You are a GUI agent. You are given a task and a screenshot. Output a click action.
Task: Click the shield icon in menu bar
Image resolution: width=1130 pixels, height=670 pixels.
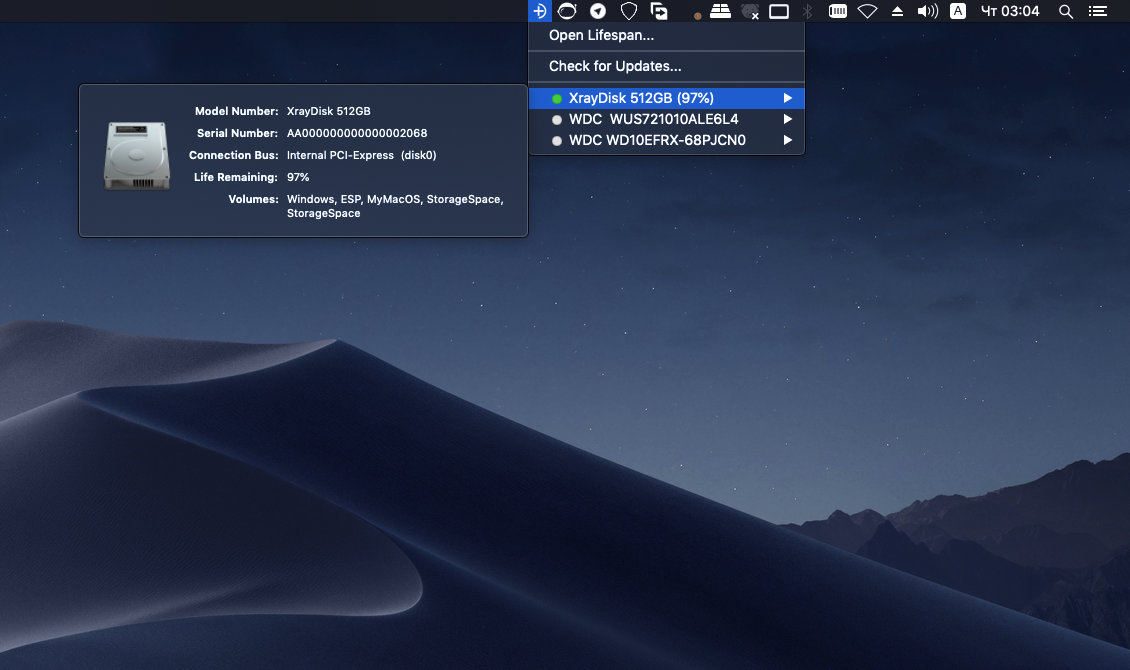[628, 11]
